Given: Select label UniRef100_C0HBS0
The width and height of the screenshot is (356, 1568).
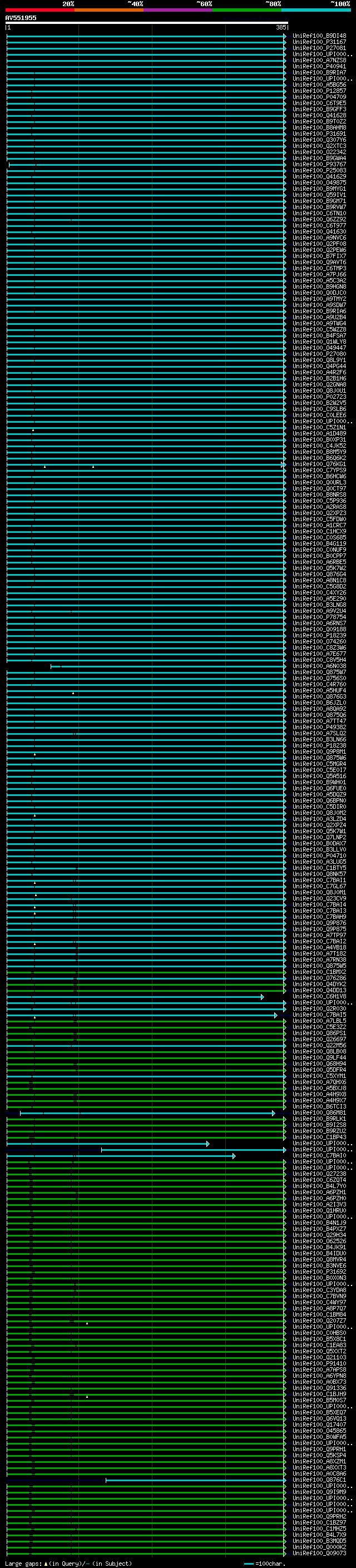Looking at the screenshot, I should pyautogui.click(x=319, y=1333).
